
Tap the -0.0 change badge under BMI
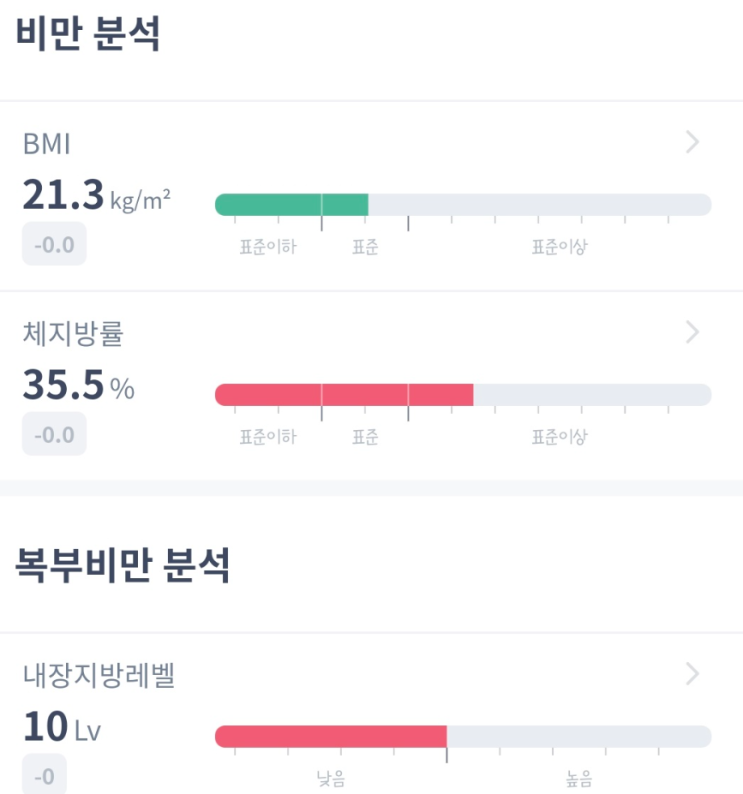(54, 244)
